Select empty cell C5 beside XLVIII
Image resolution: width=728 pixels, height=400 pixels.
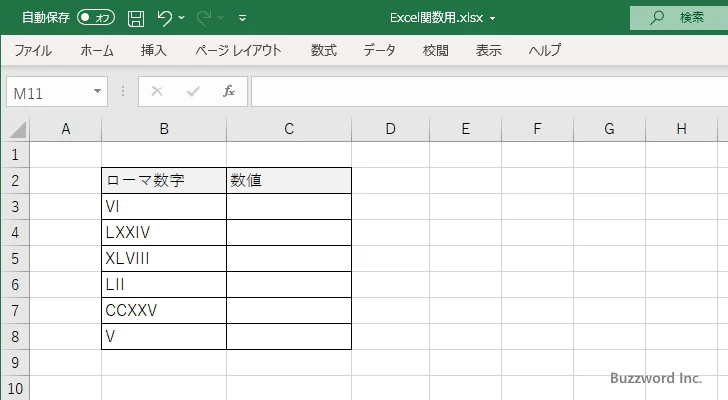(289, 258)
